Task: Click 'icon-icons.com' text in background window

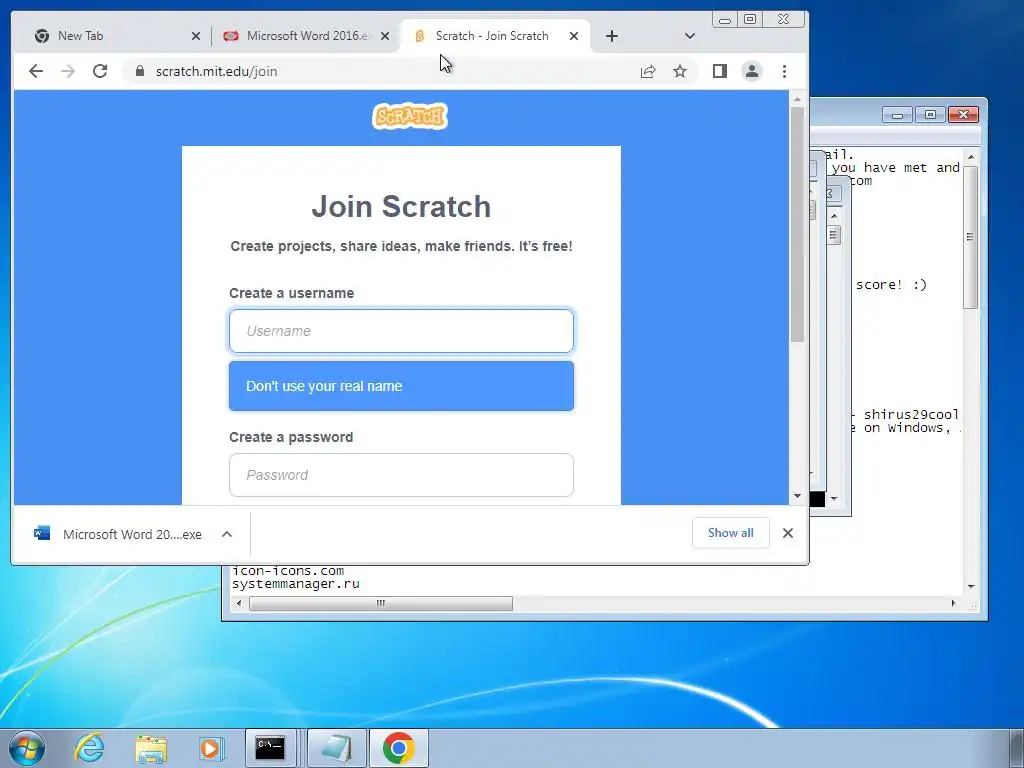Action: 288,570
